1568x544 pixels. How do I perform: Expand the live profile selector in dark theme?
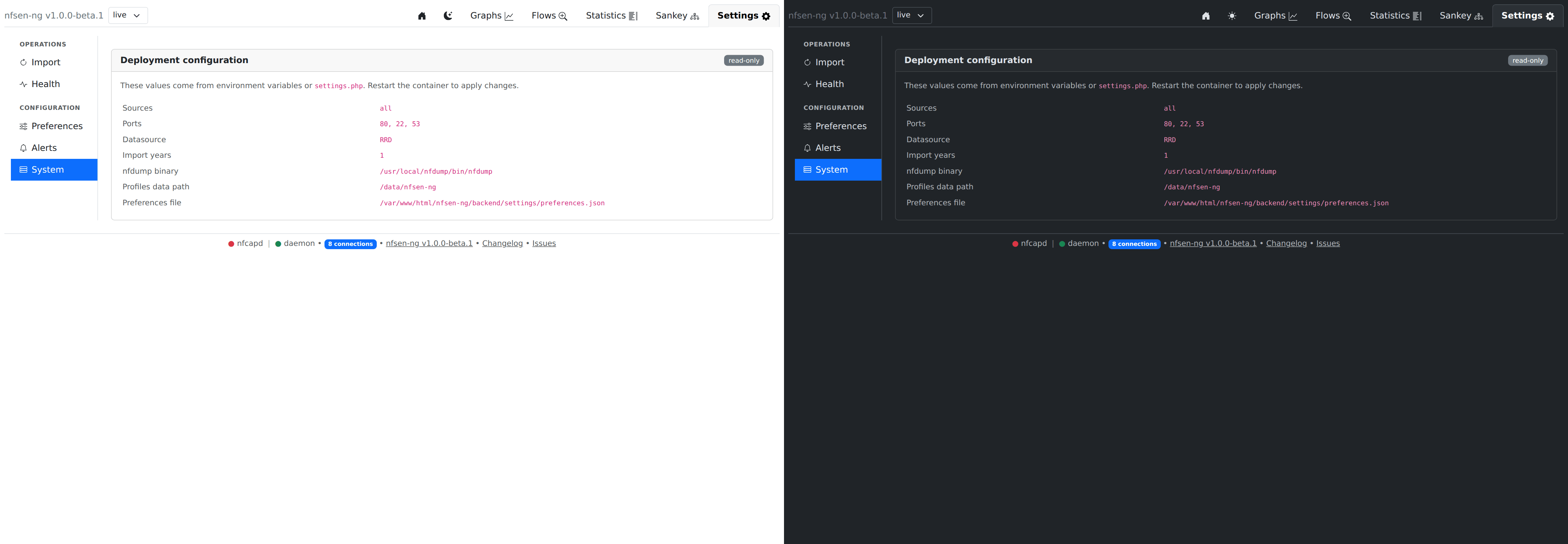912,15
